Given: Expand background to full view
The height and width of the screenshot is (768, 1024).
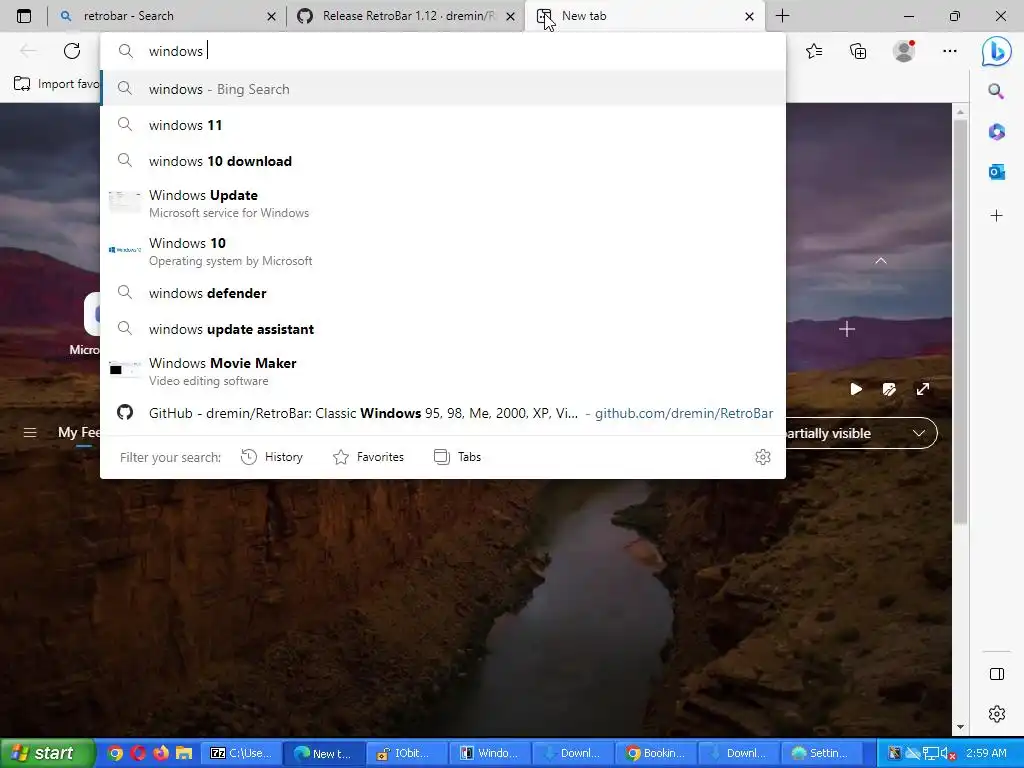Looking at the screenshot, I should click(x=923, y=389).
